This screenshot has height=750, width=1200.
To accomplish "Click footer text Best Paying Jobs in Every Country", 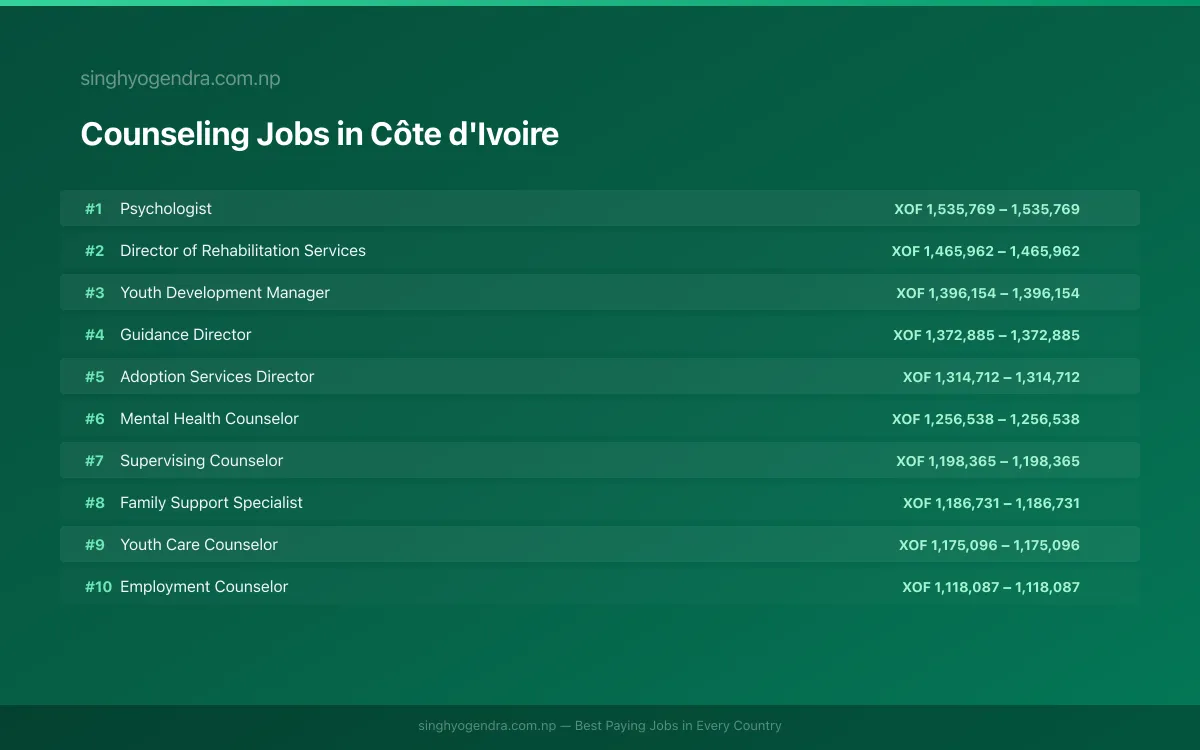I will click(678, 726).
